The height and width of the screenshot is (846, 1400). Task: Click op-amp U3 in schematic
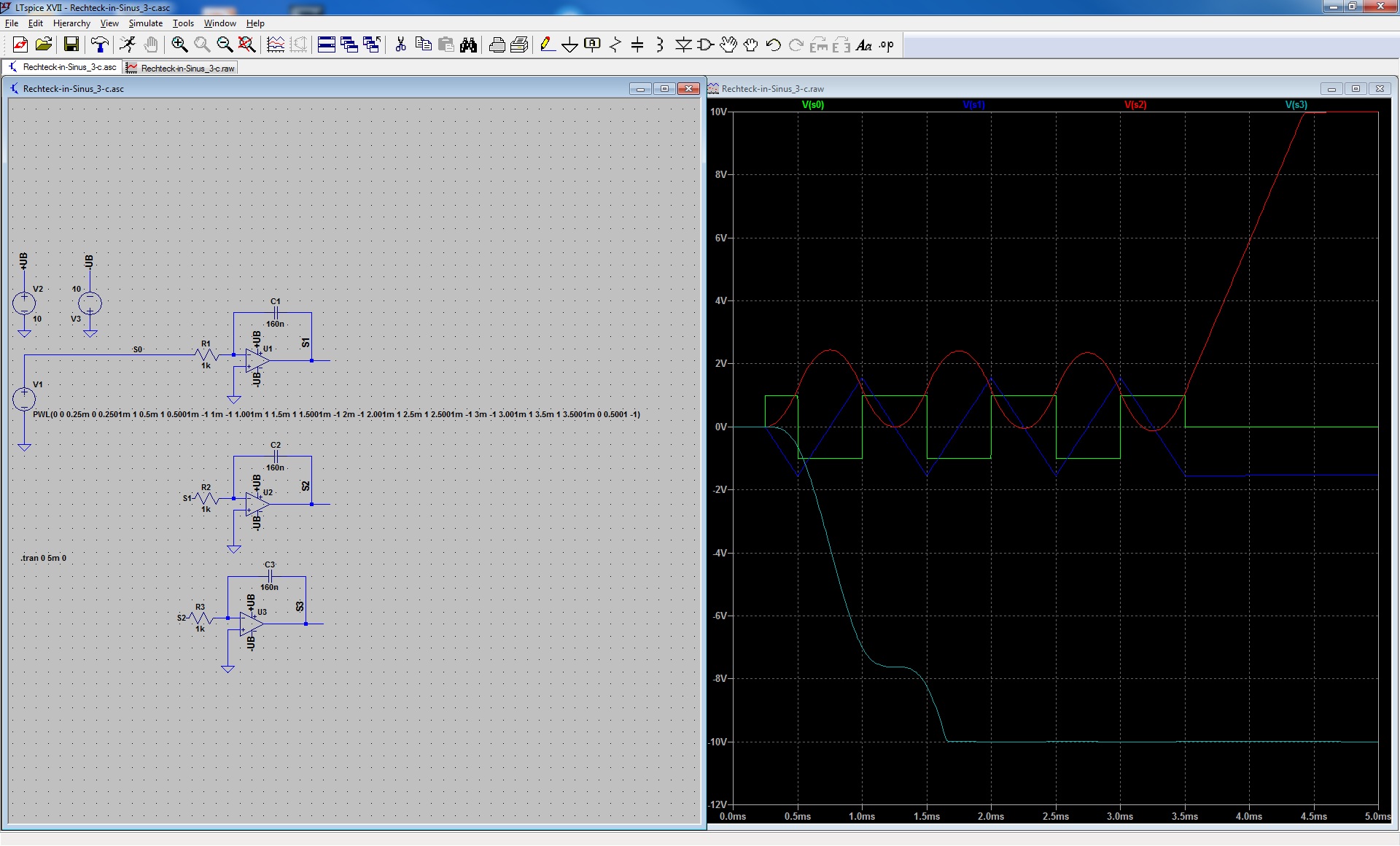(252, 624)
